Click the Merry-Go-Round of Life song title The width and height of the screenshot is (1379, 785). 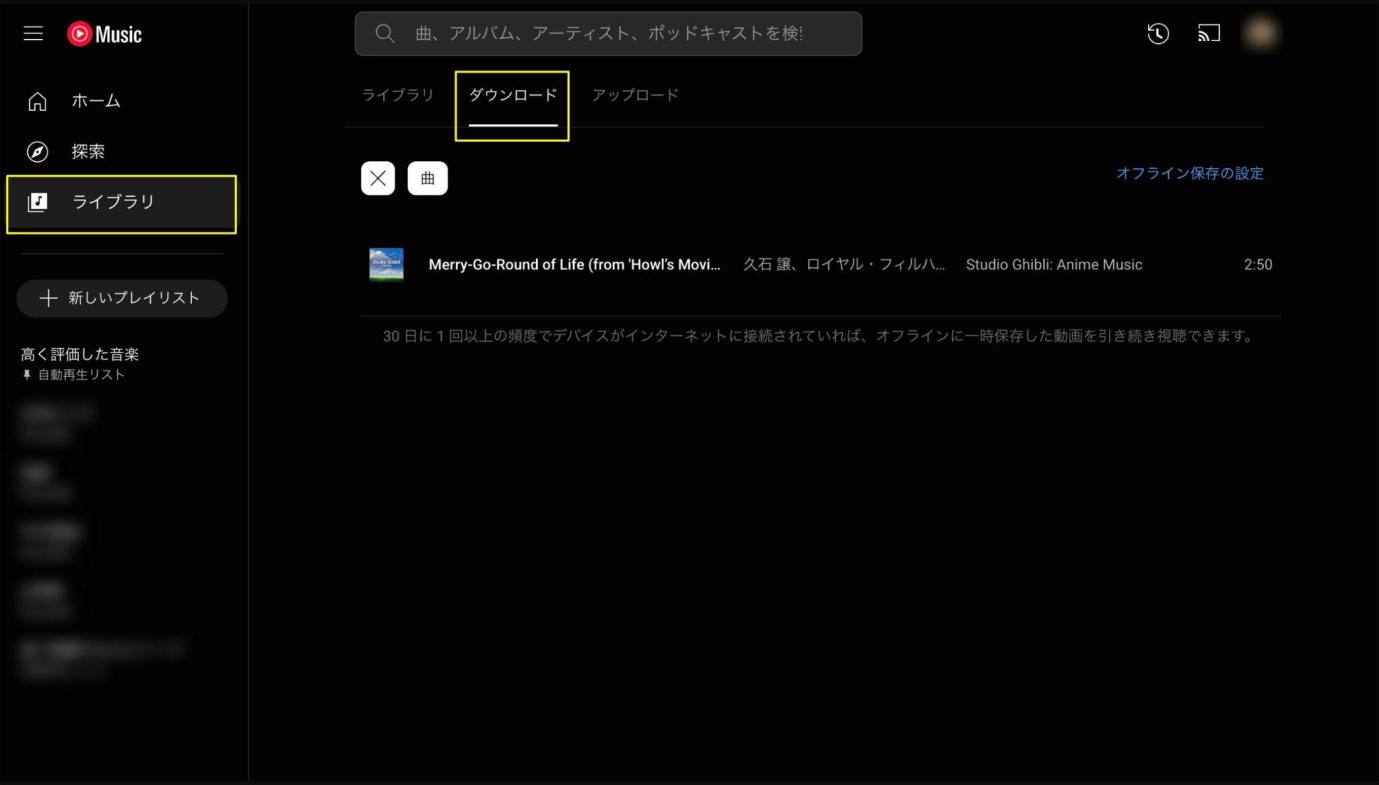[x=574, y=265]
